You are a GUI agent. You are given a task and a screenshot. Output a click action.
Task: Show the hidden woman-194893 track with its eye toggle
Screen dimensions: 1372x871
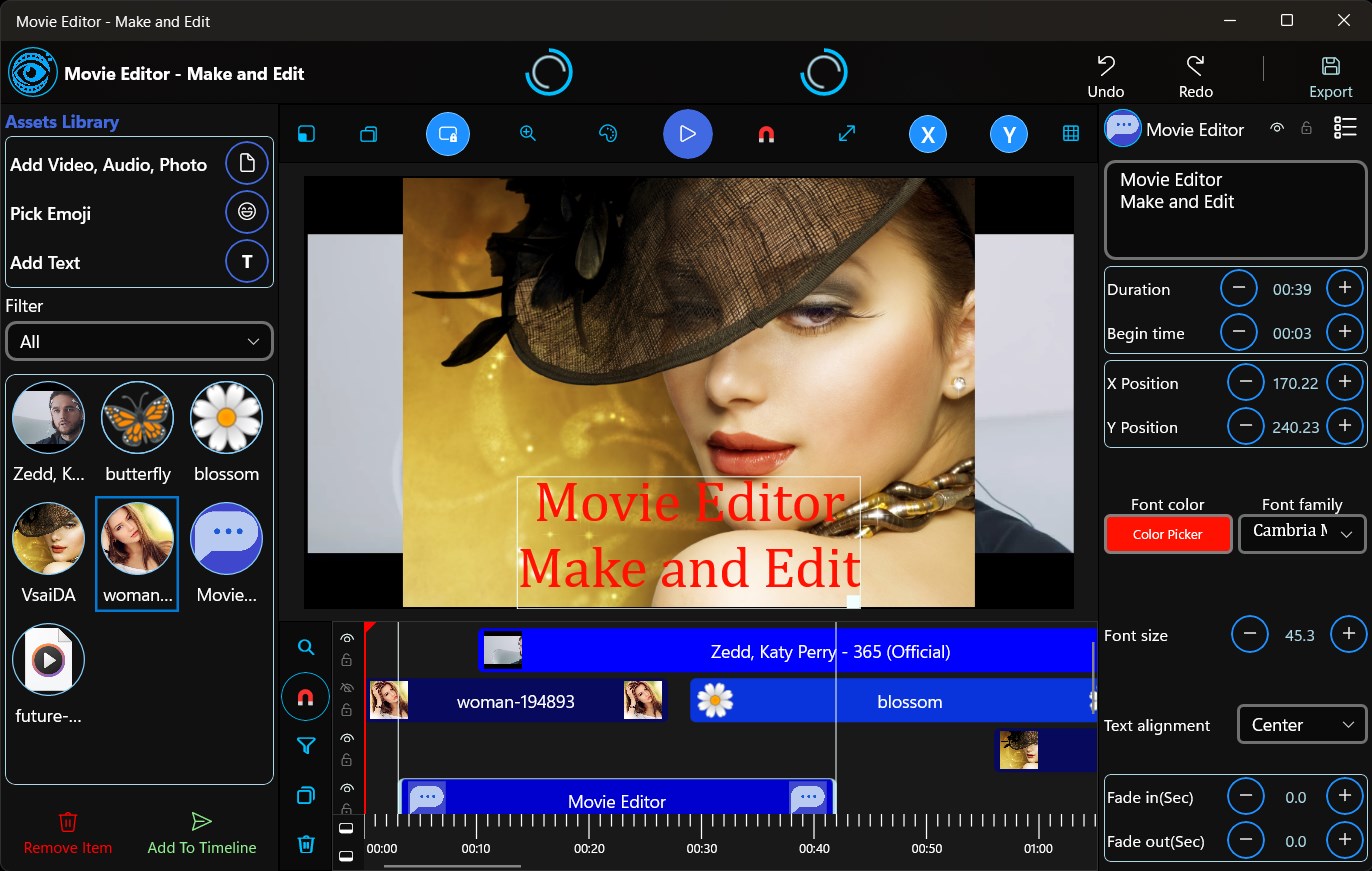pos(347,686)
